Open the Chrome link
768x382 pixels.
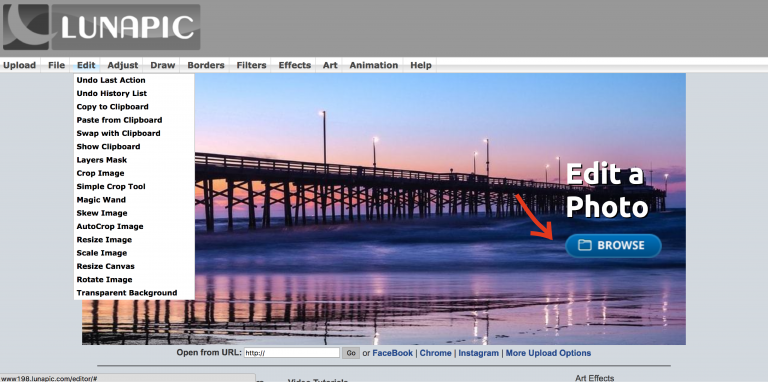[435, 353]
